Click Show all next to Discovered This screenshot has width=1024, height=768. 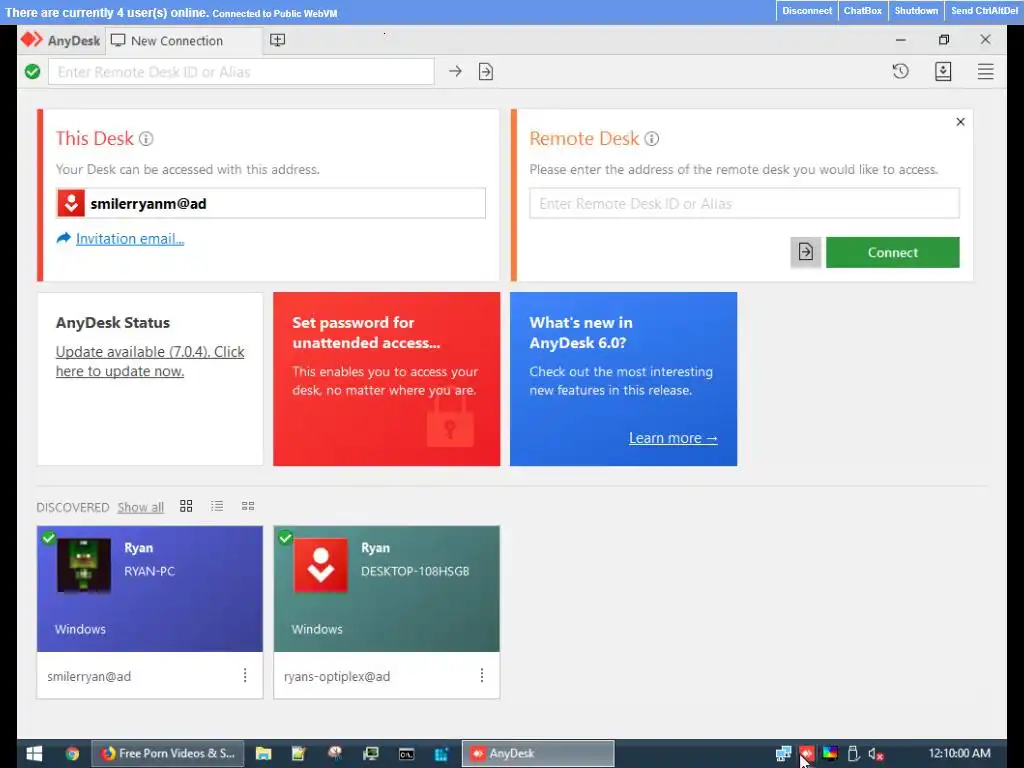[140, 507]
